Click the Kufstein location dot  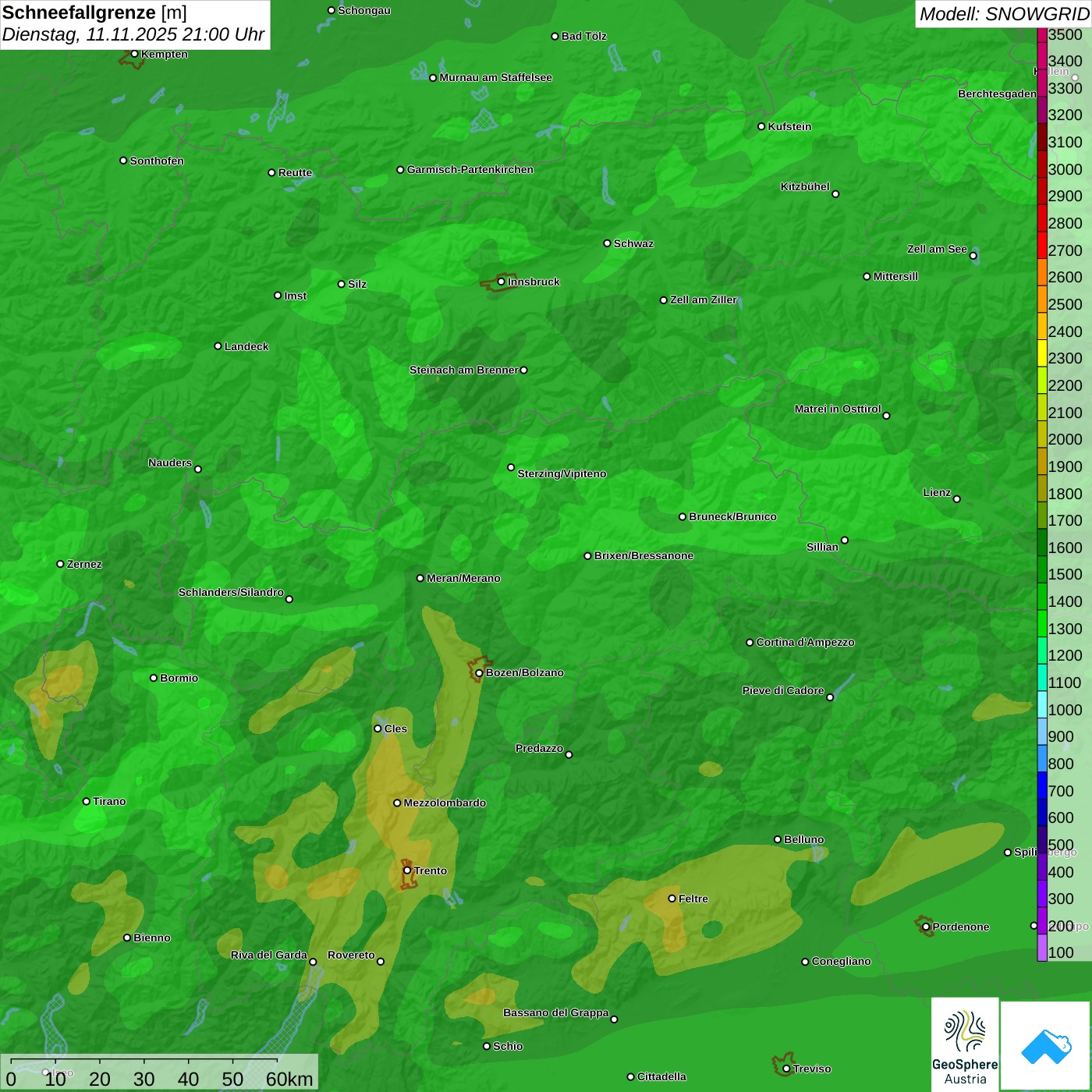click(x=762, y=126)
